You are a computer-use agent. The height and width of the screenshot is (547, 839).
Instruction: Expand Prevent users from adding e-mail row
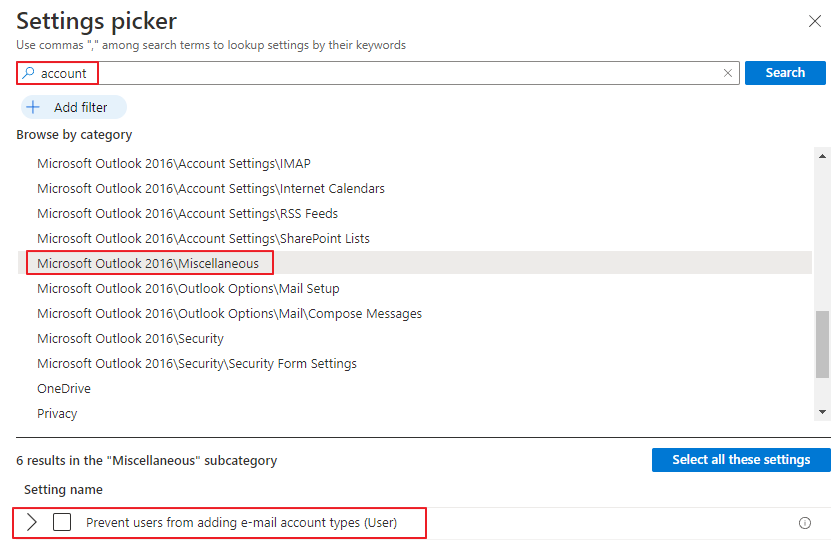32,522
